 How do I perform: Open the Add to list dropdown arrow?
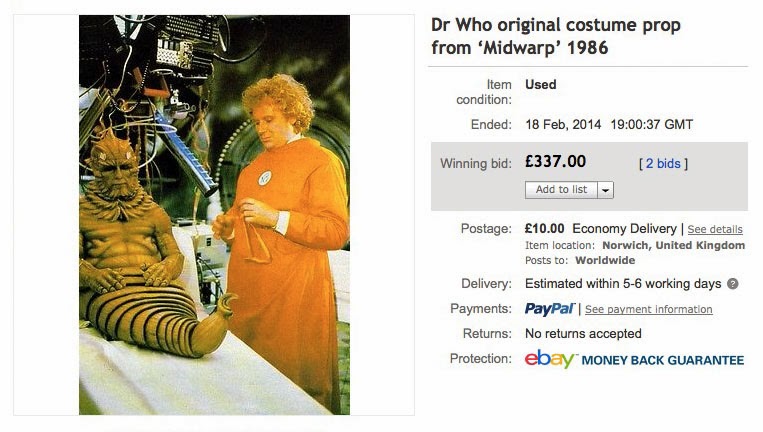tap(605, 190)
